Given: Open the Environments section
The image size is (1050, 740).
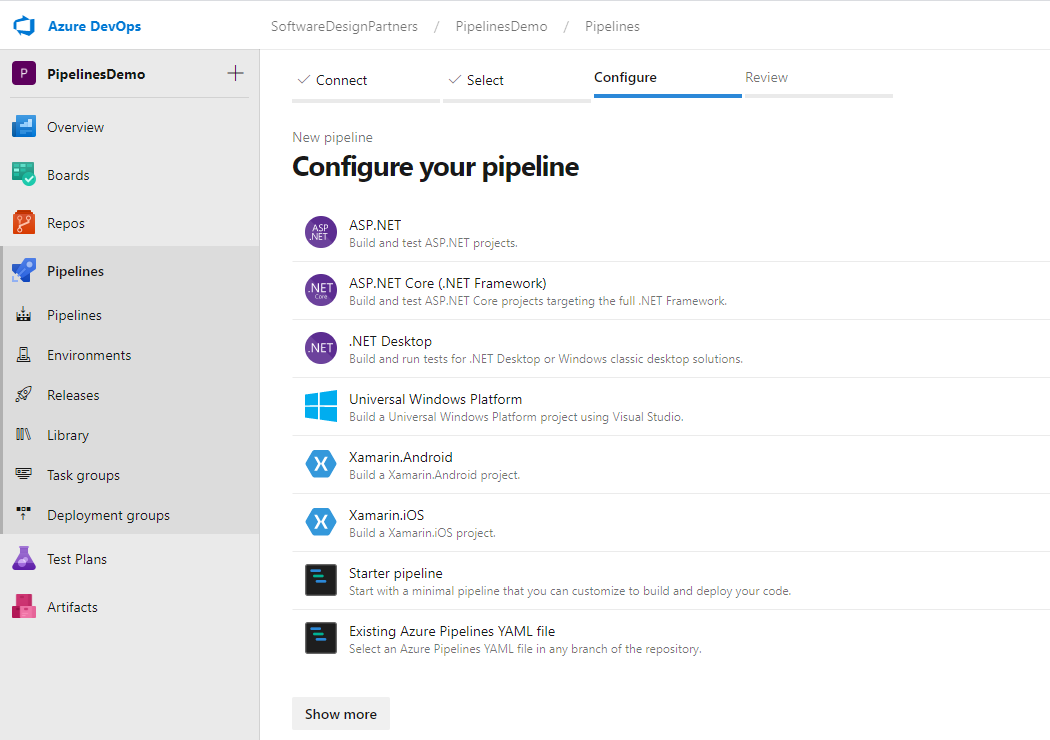Looking at the screenshot, I should pyautogui.click(x=88, y=354).
